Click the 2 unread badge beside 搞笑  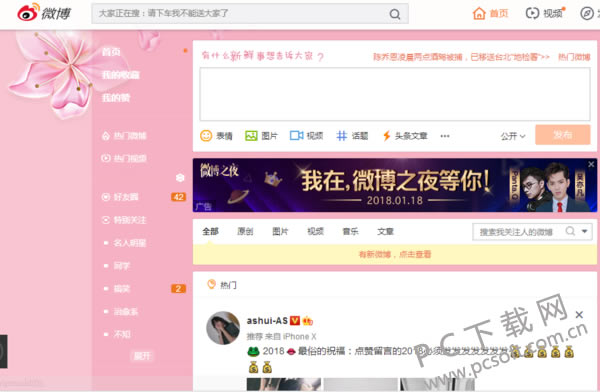pyautogui.click(x=178, y=289)
